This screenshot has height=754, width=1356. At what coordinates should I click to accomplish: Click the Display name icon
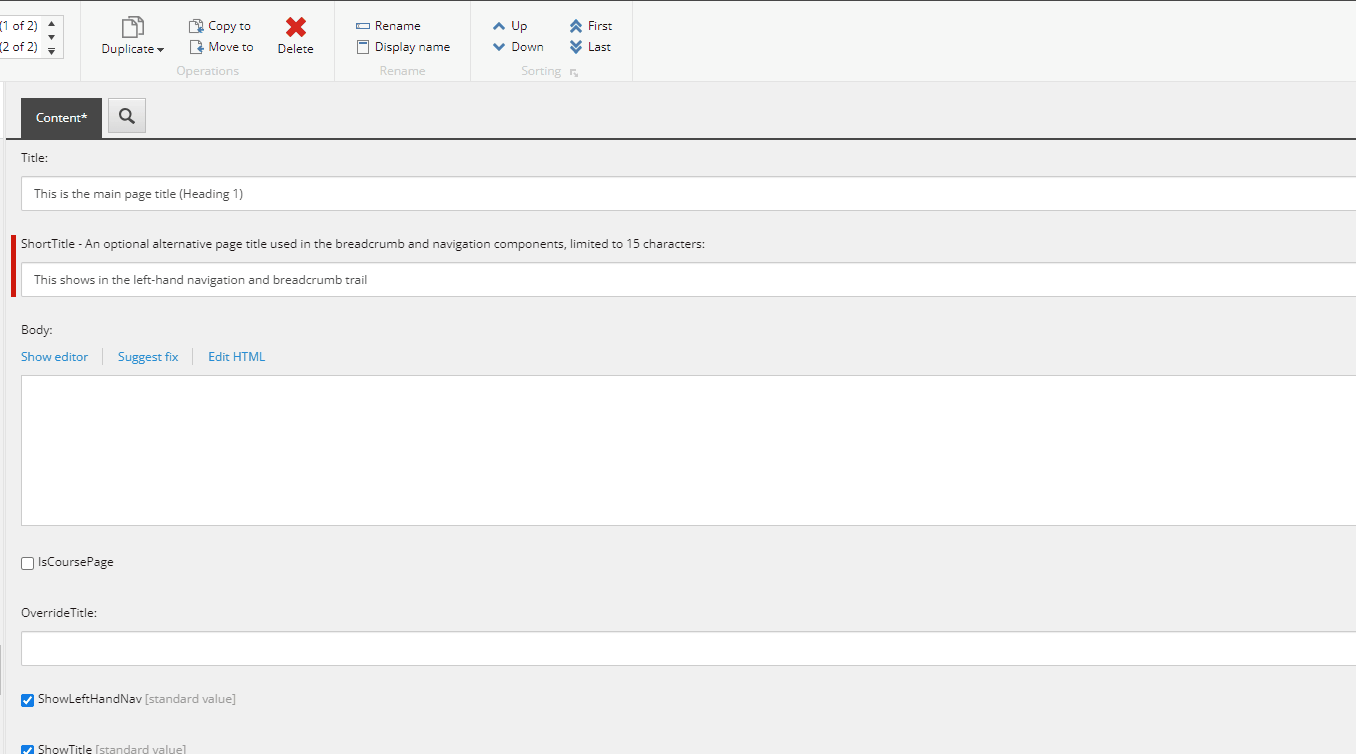[362, 46]
